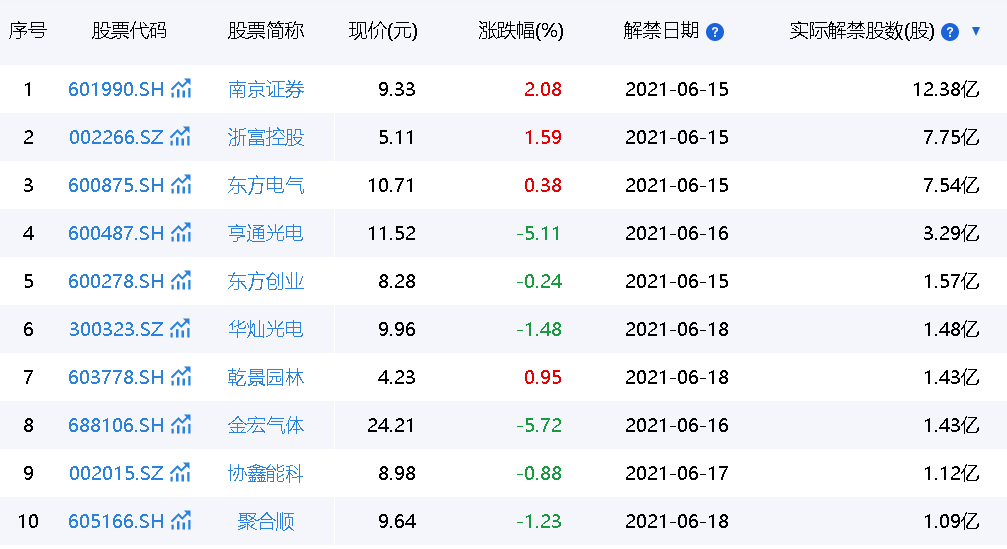Open stock code 600487.SH
1007x549 pixels.
coord(116,233)
